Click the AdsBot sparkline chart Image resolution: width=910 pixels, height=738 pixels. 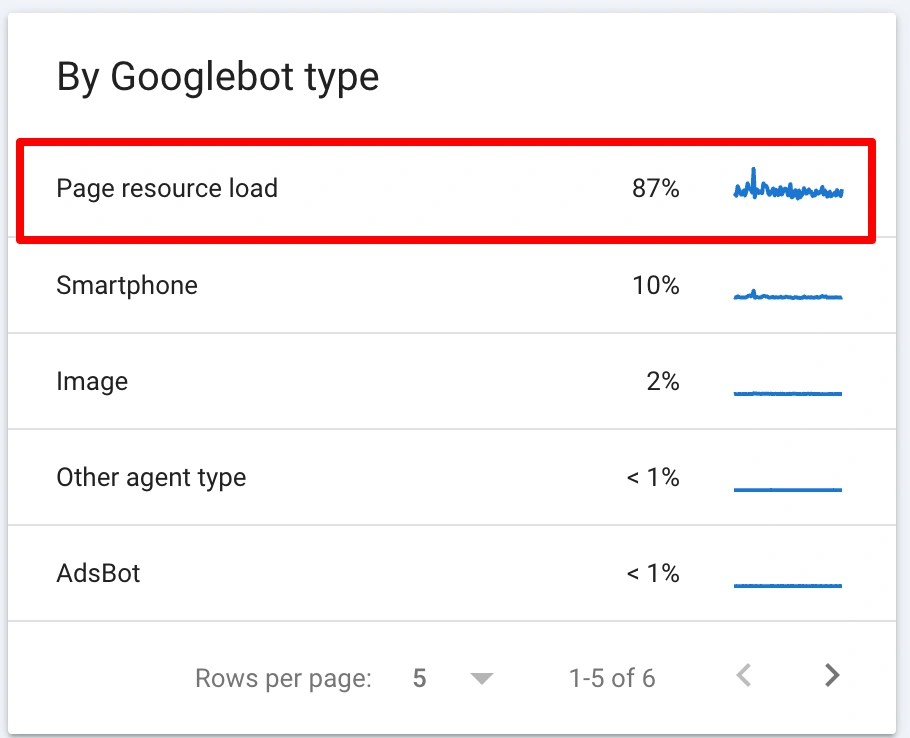pyautogui.click(x=788, y=584)
